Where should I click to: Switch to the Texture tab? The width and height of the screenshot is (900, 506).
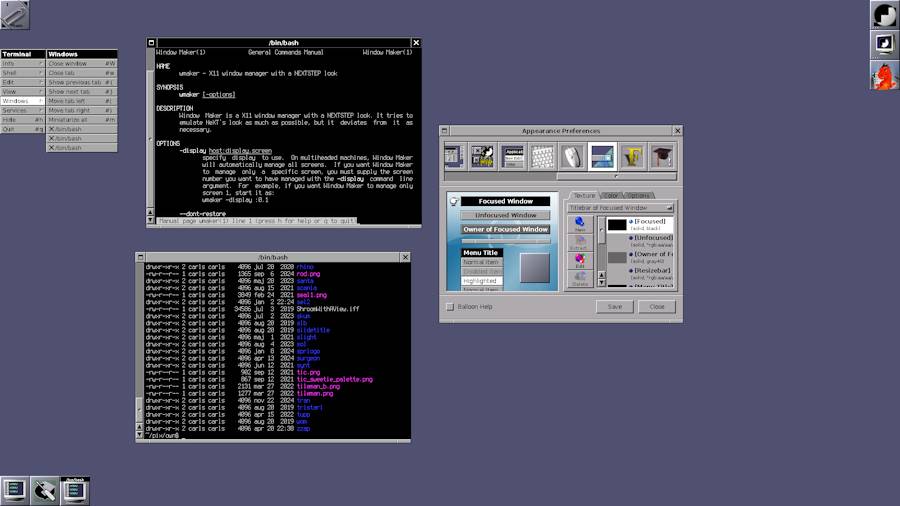[584, 196]
